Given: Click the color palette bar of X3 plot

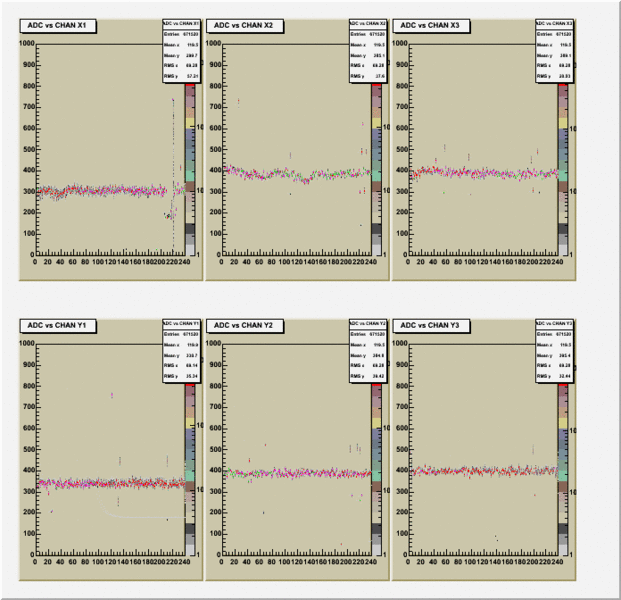Looking at the screenshot, I should tap(563, 170).
